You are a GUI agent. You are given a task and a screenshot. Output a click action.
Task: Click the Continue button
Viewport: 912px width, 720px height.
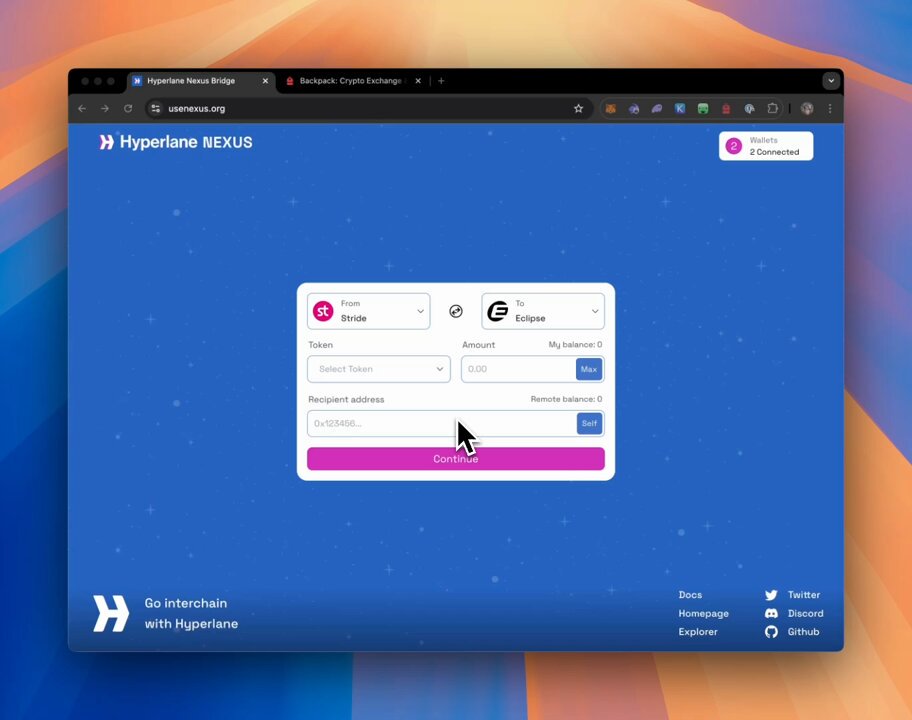coord(456,459)
